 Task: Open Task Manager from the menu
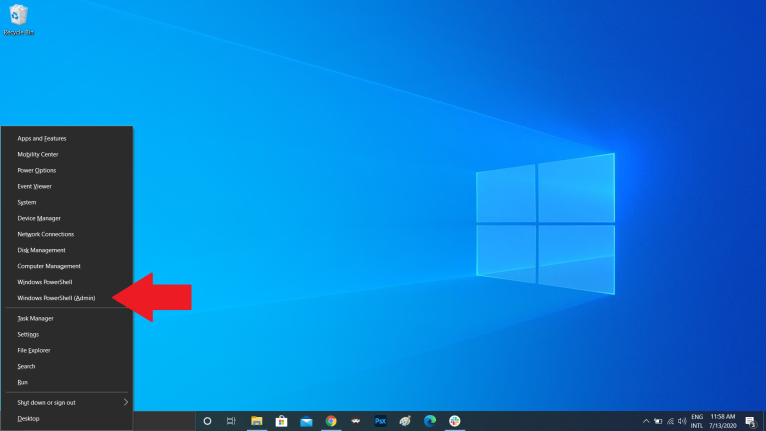coord(36,318)
